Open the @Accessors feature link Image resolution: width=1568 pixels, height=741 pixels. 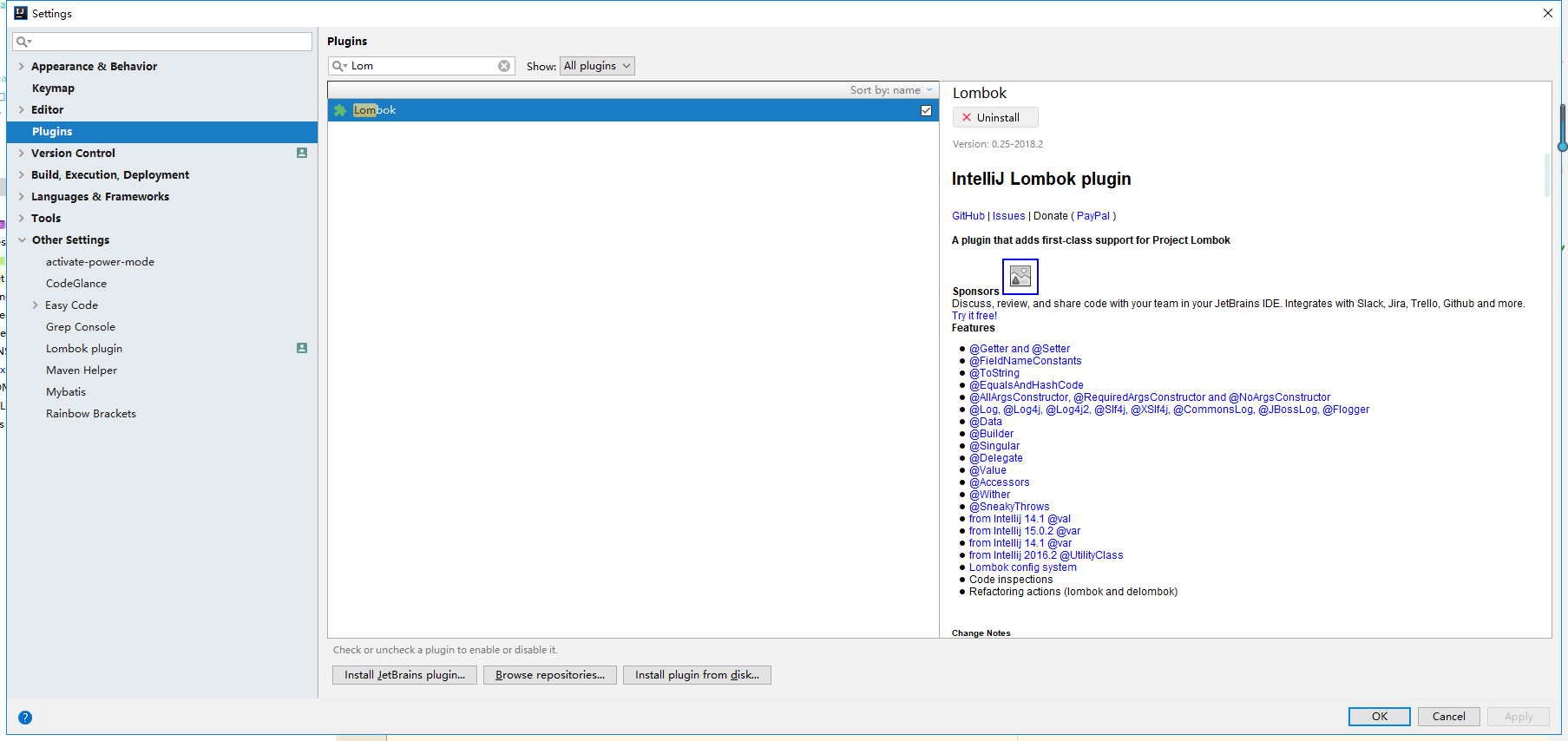tap(1000, 482)
